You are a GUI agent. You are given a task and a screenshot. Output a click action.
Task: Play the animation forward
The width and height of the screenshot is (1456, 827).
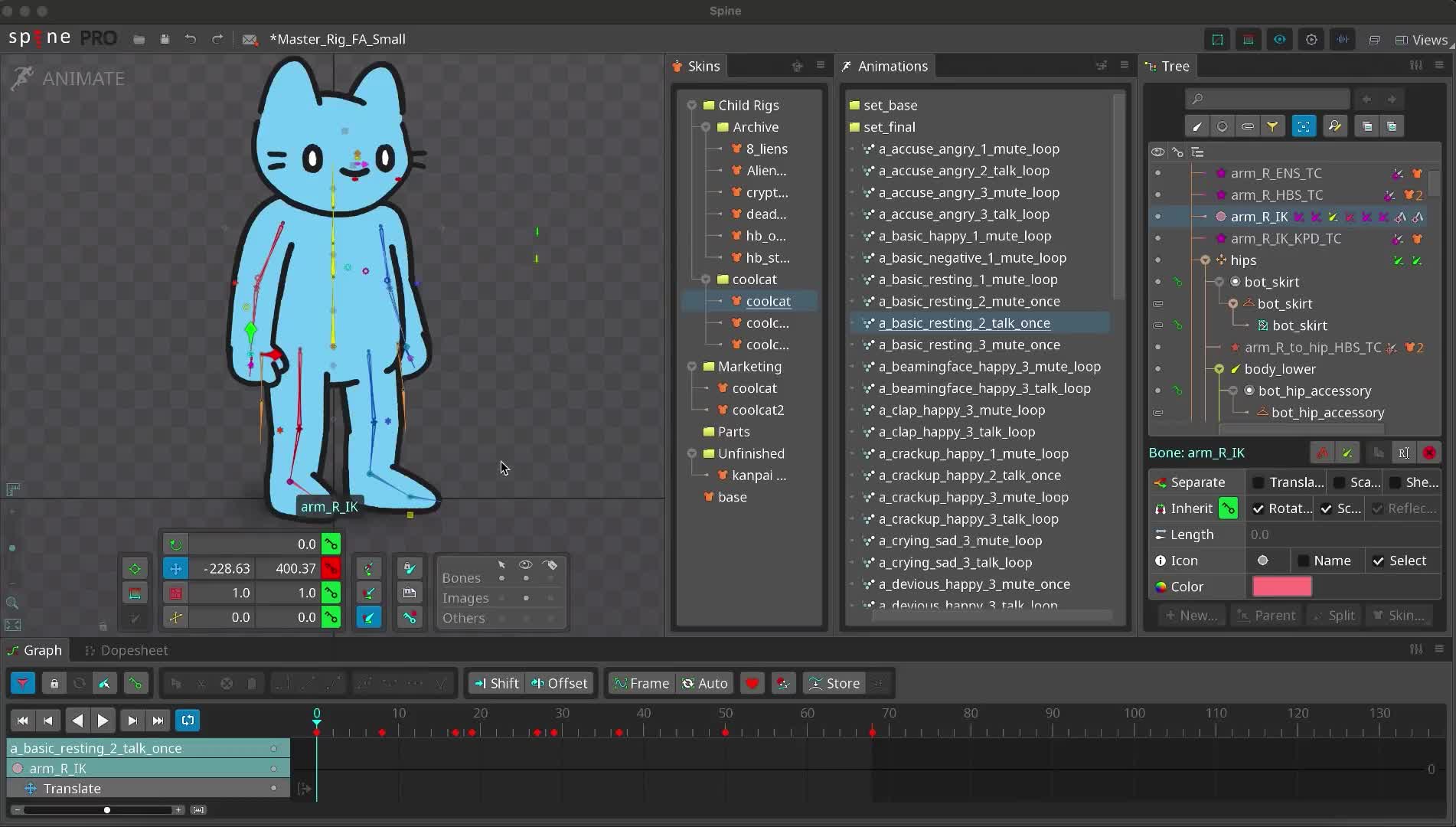pyautogui.click(x=103, y=721)
